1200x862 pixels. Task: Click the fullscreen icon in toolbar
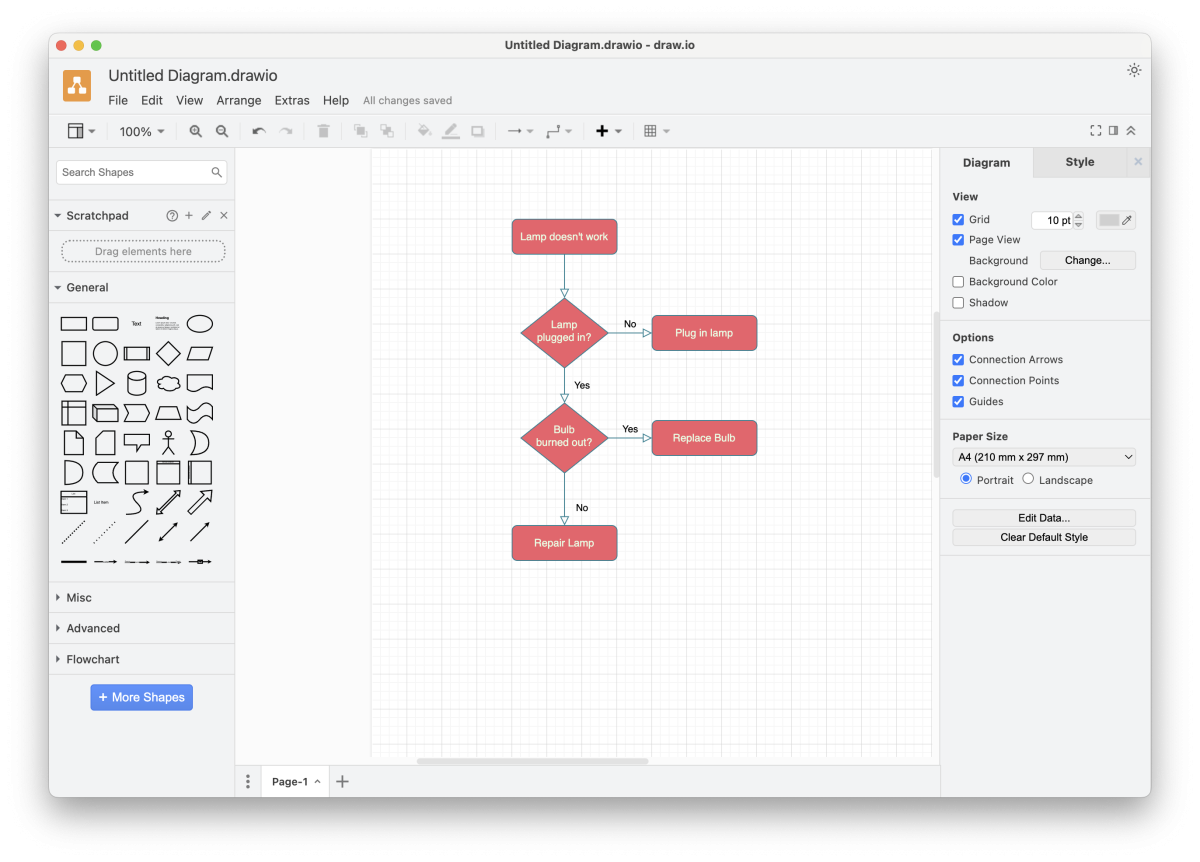pyautogui.click(x=1095, y=131)
